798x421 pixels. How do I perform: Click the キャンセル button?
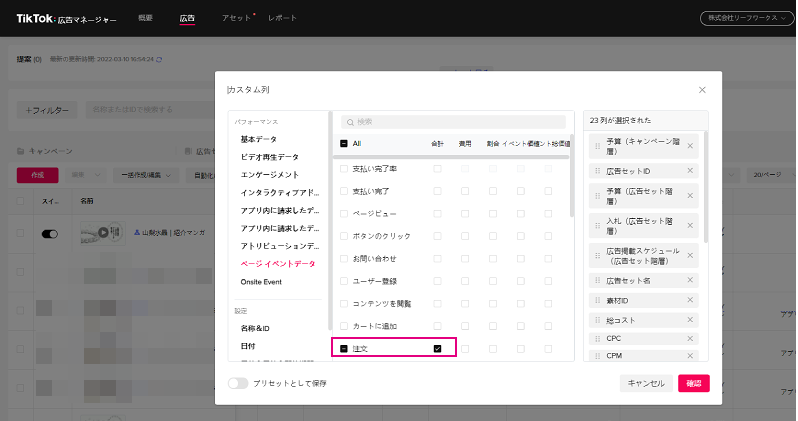coord(645,383)
